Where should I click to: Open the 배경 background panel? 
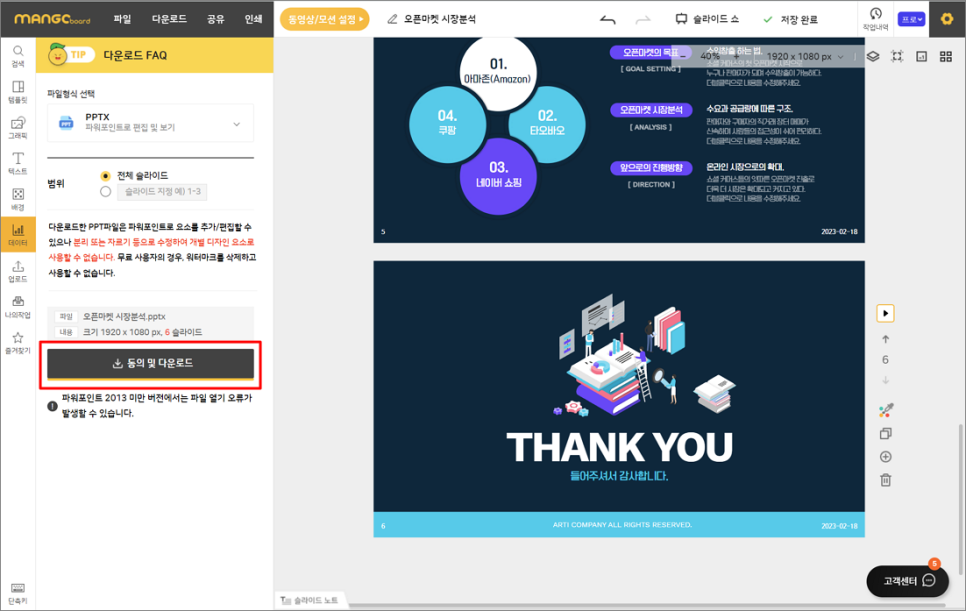[18, 199]
